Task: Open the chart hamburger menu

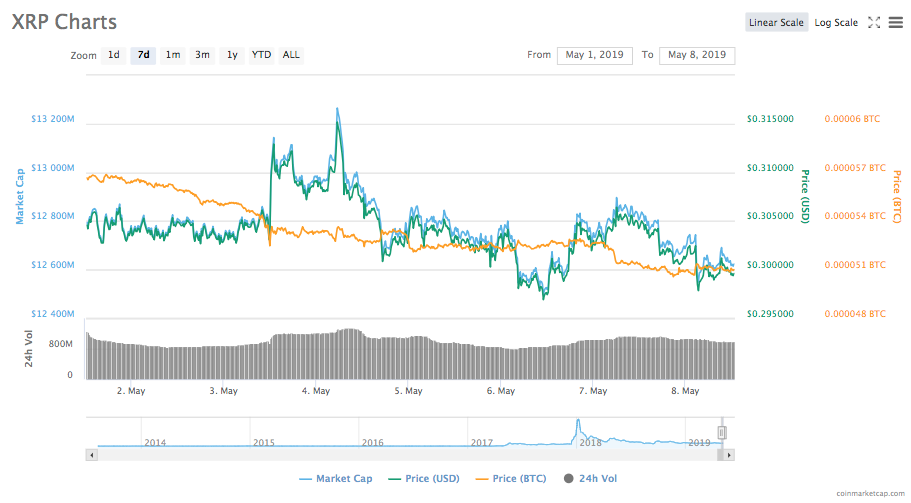Action: click(896, 23)
